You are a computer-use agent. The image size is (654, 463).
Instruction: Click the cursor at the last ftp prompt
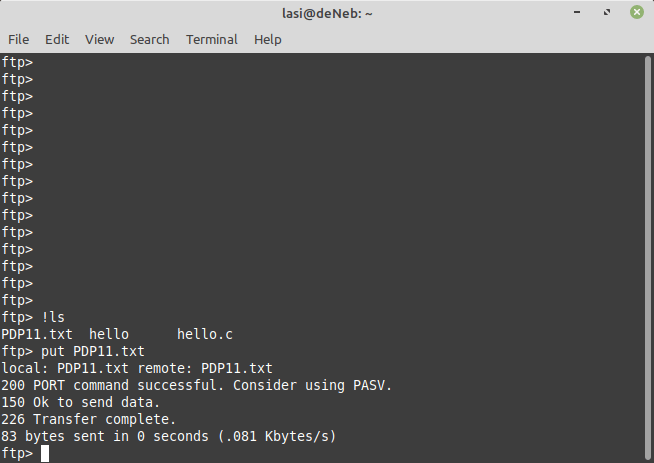(x=45, y=454)
